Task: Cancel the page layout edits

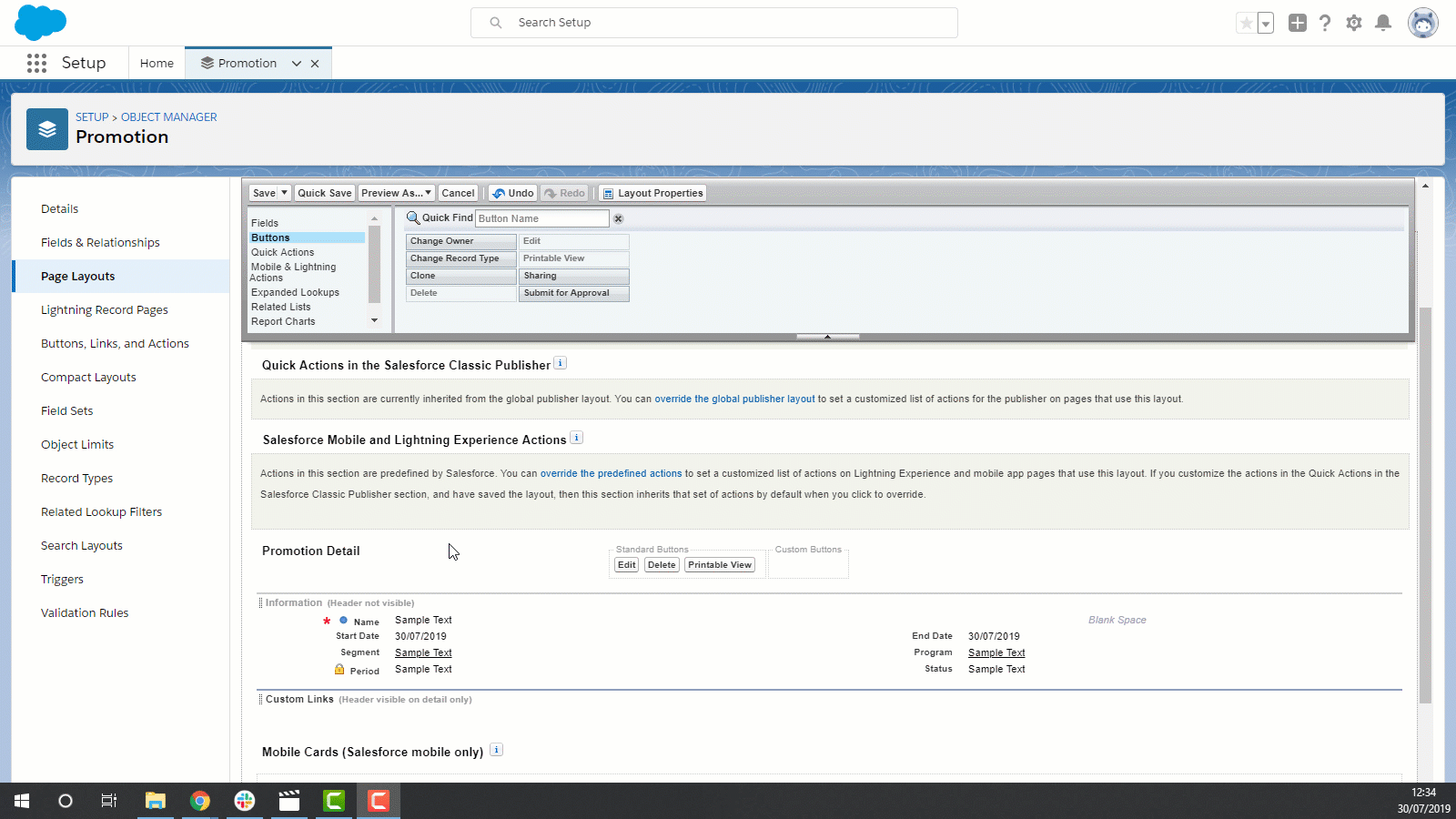Action: click(459, 193)
